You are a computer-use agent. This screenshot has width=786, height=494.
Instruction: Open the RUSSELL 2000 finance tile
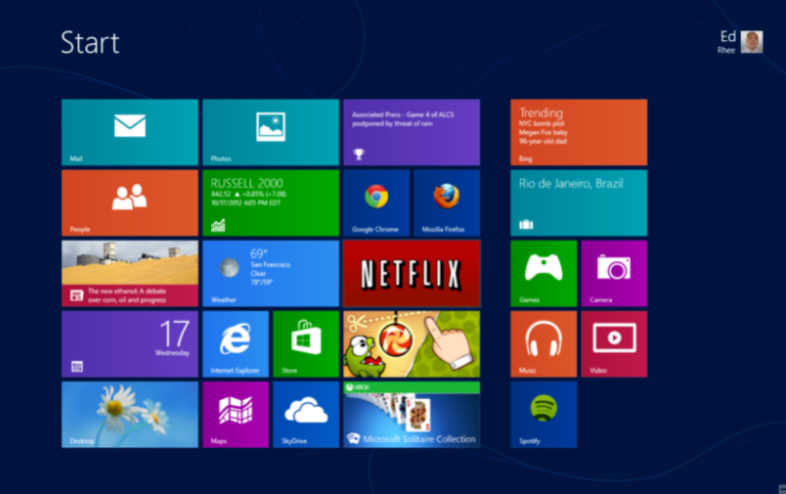[x=271, y=203]
